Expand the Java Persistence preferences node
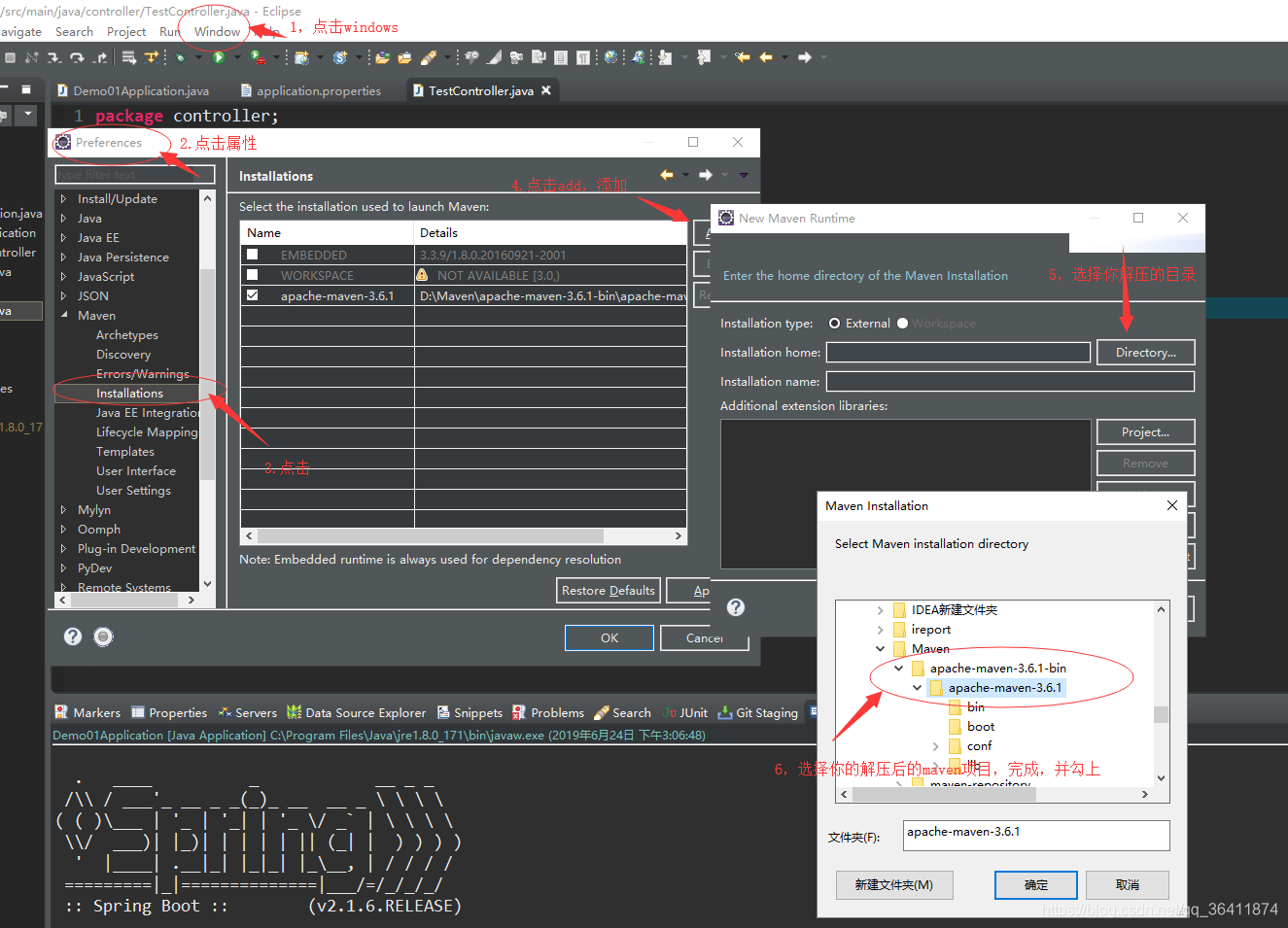 tap(64, 258)
